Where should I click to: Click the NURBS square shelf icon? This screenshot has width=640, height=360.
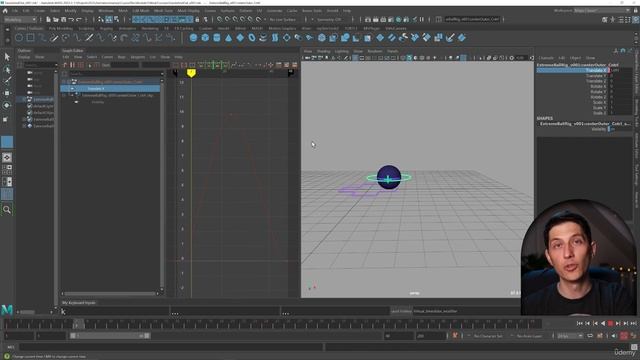[31, 38]
